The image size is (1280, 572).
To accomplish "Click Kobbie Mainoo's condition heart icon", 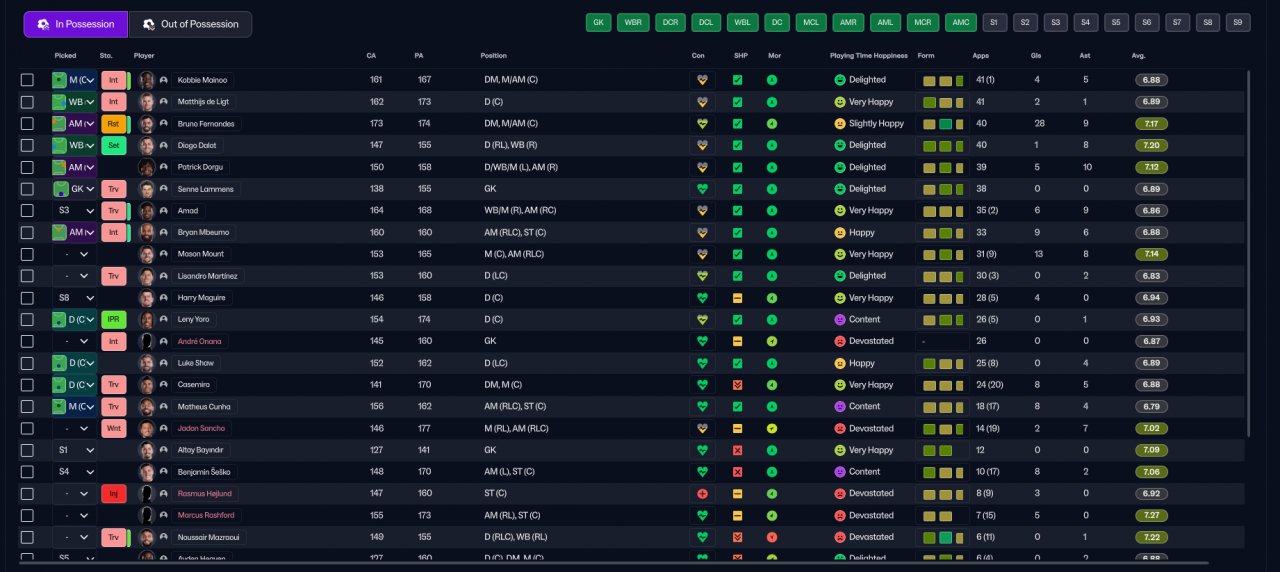I will 702,80.
